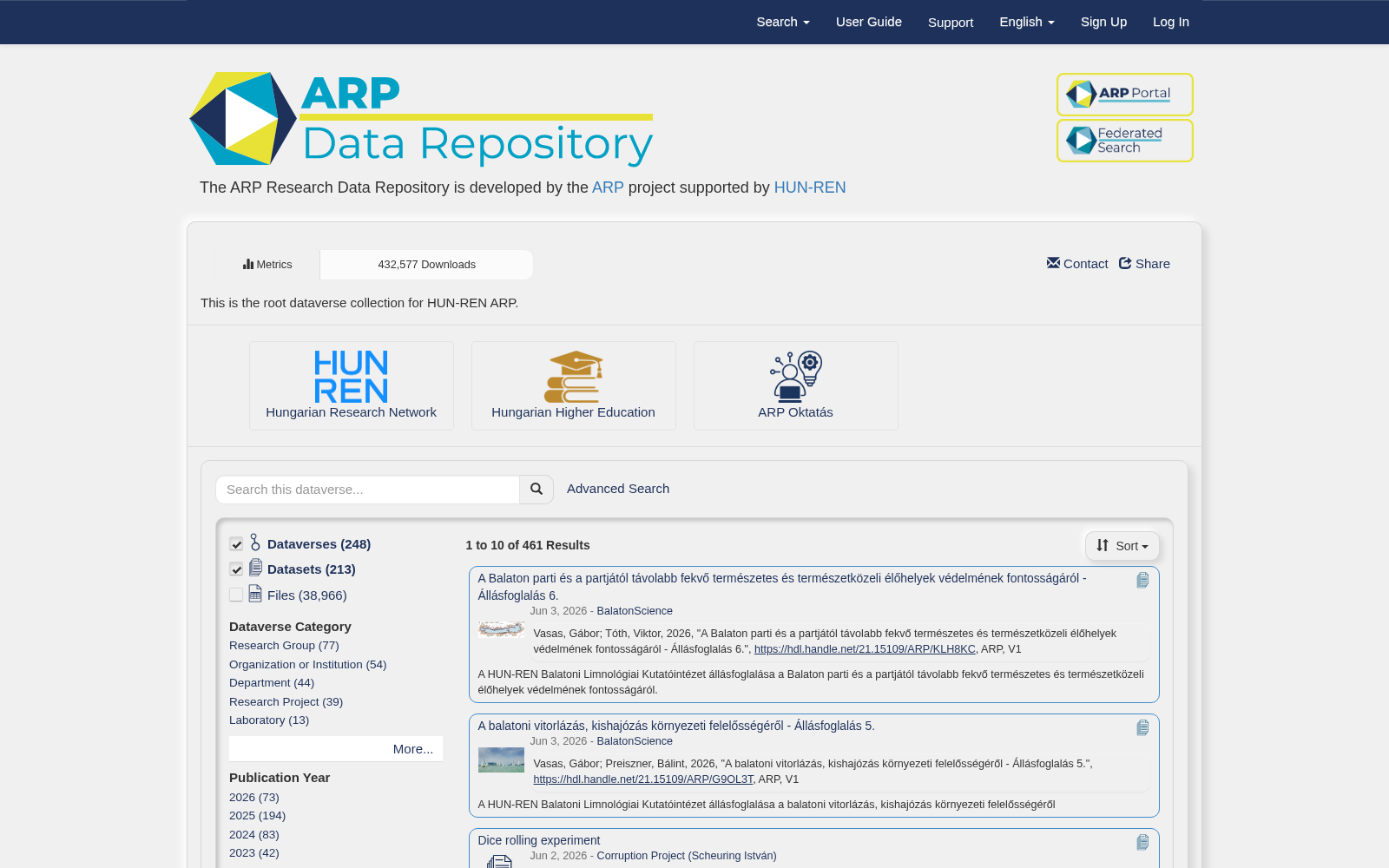Click the Datasets type icon

(x=255, y=568)
